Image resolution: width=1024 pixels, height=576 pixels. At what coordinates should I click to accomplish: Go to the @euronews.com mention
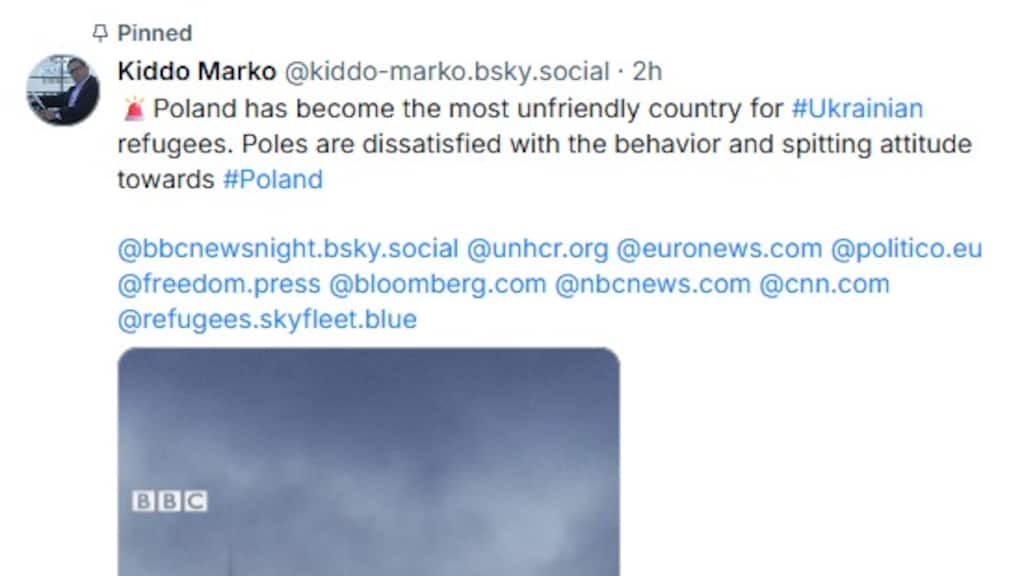[x=719, y=248]
